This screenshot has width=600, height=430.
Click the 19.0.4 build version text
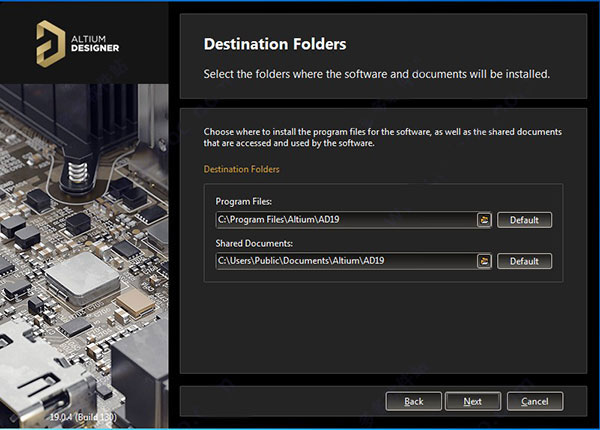(83, 417)
